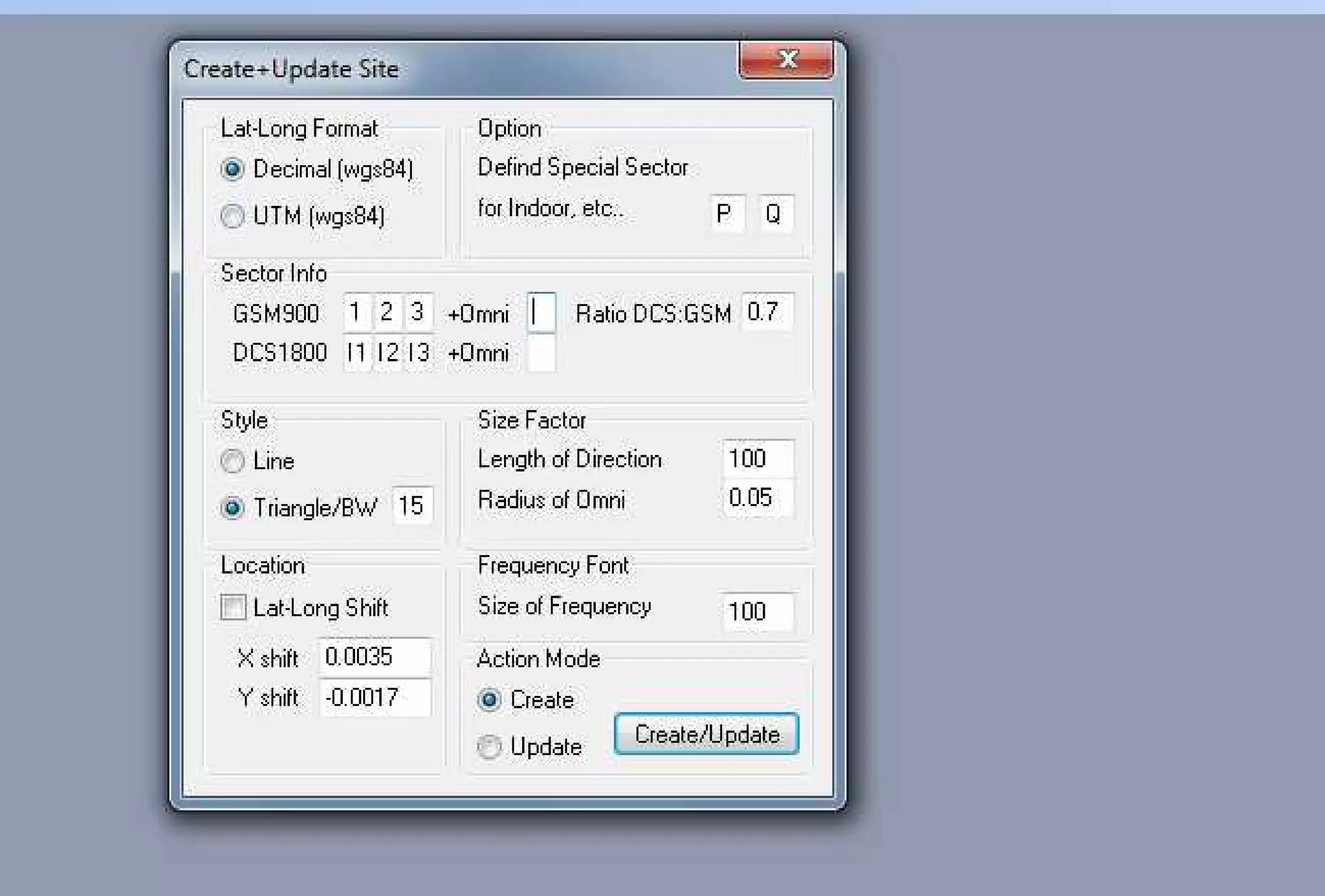Select Create action mode
1325x896 pixels.
pos(489,700)
